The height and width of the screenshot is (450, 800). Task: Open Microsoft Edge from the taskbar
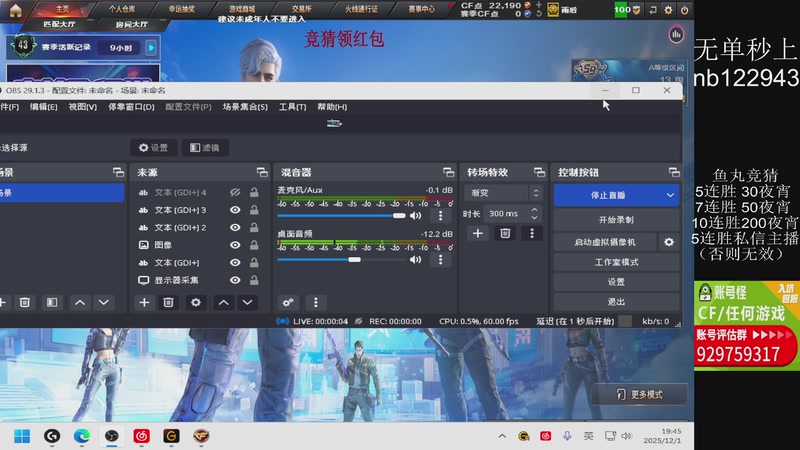(82, 436)
